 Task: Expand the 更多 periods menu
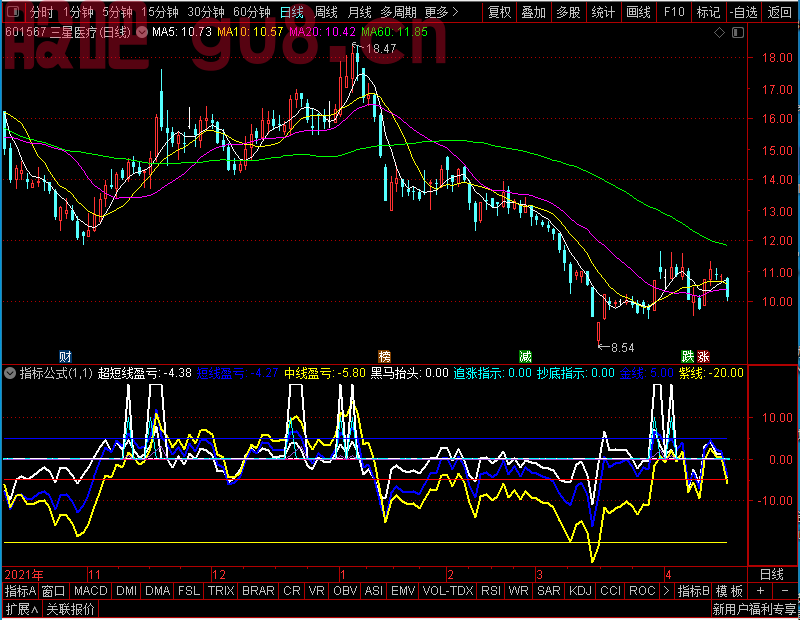click(x=441, y=12)
